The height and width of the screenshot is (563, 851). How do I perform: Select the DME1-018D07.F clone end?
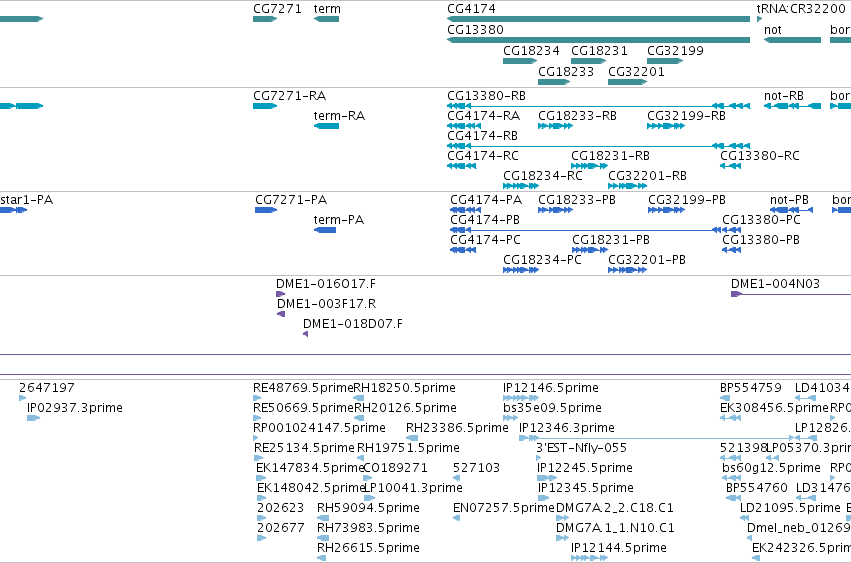pos(306,334)
